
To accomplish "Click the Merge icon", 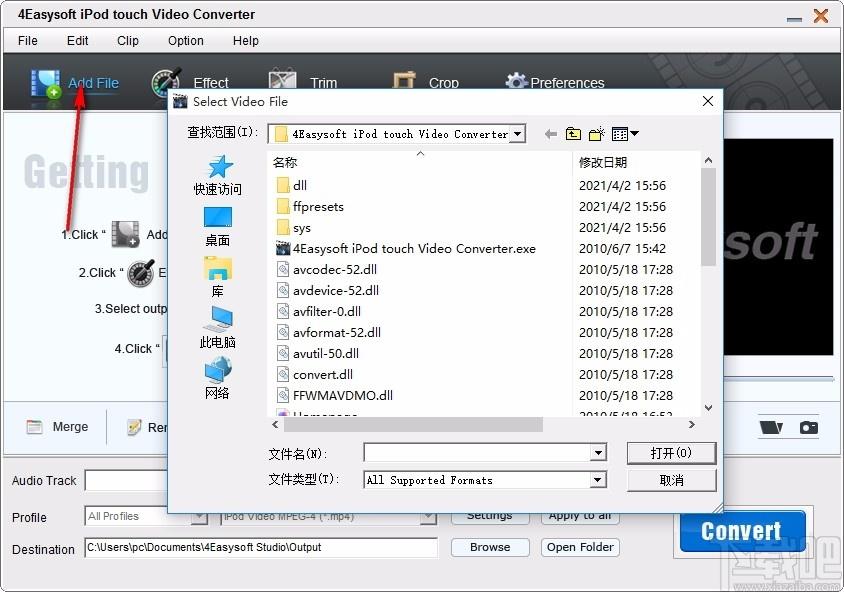I will 34,427.
